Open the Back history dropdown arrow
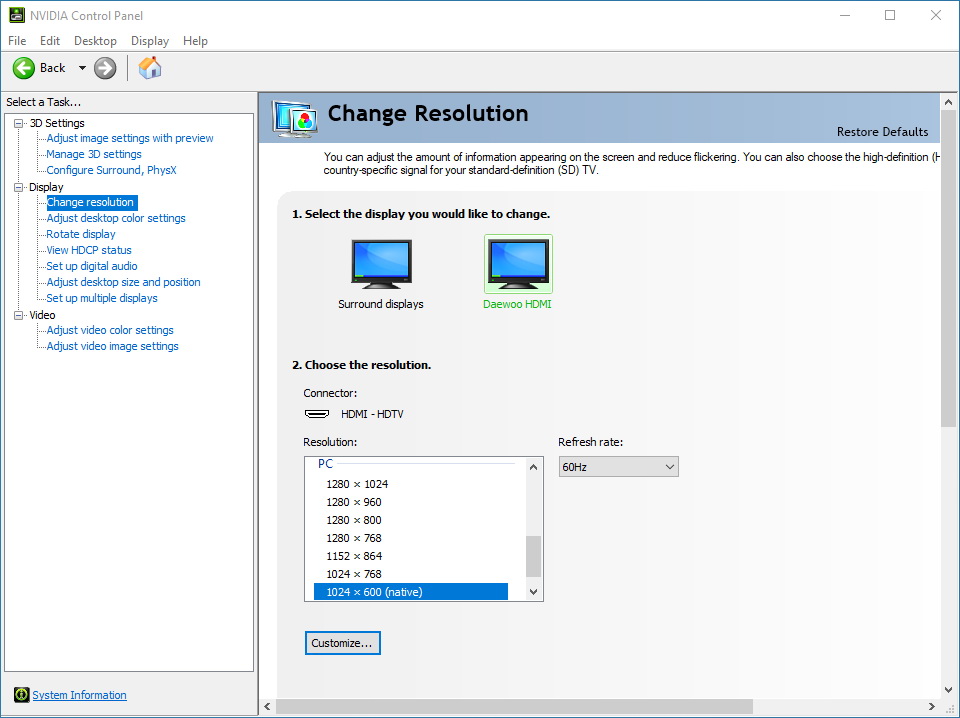Image resolution: width=960 pixels, height=718 pixels. coord(82,68)
